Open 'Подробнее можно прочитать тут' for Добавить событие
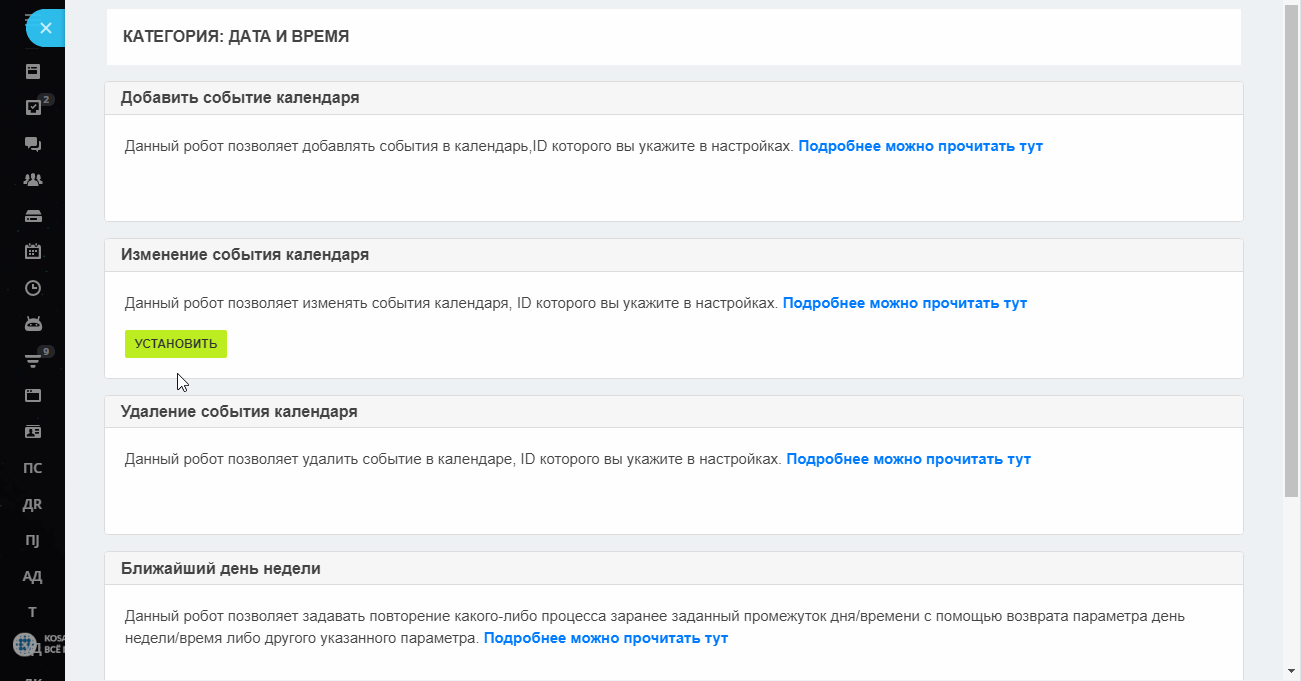This screenshot has width=1301, height=681. (920, 146)
